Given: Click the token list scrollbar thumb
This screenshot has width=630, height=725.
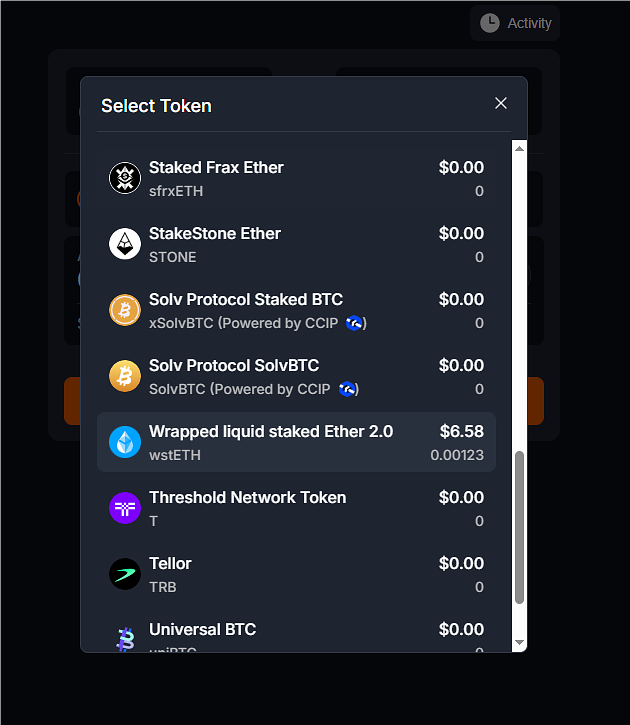Looking at the screenshot, I should tap(519, 527).
